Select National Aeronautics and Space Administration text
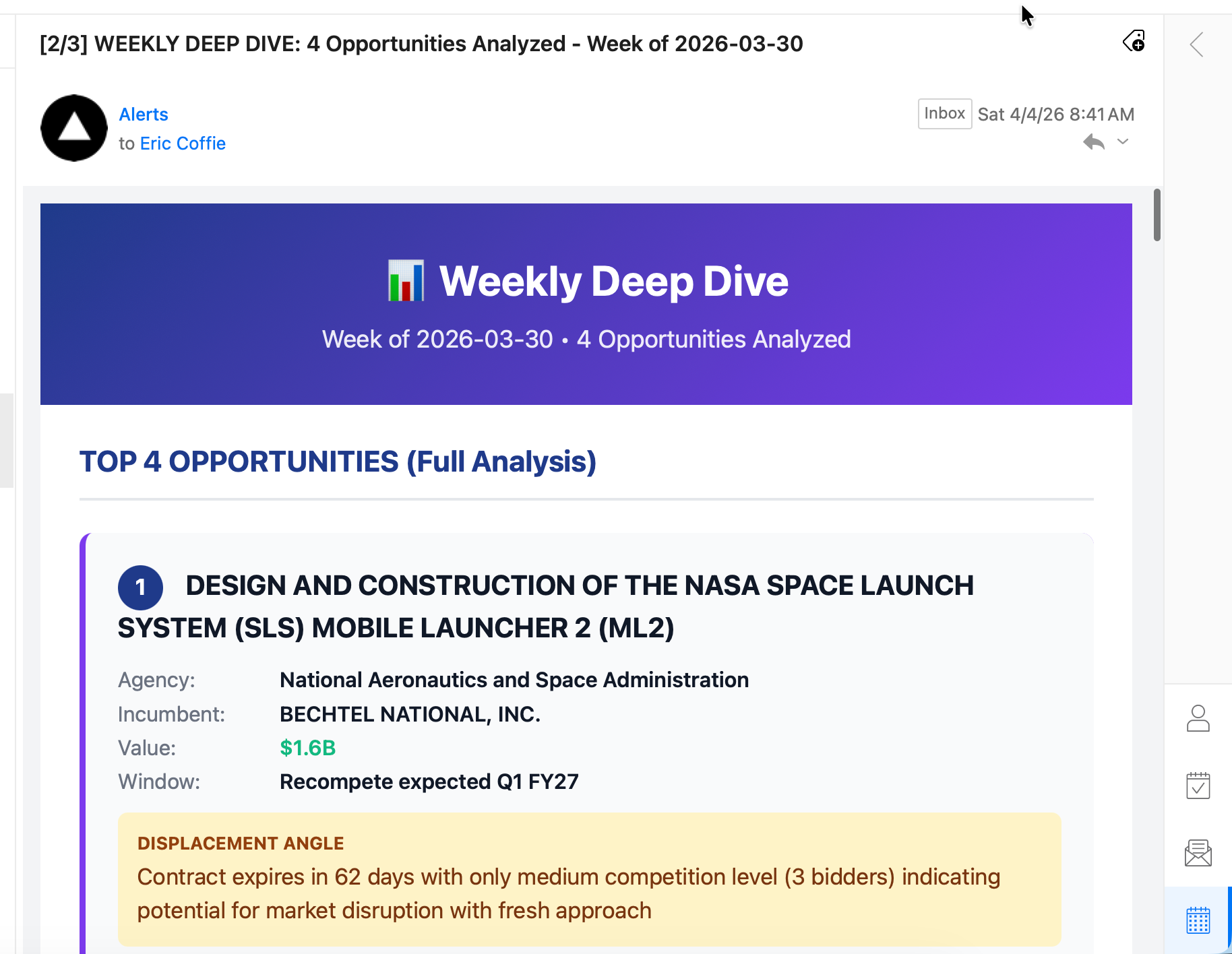 click(x=514, y=680)
